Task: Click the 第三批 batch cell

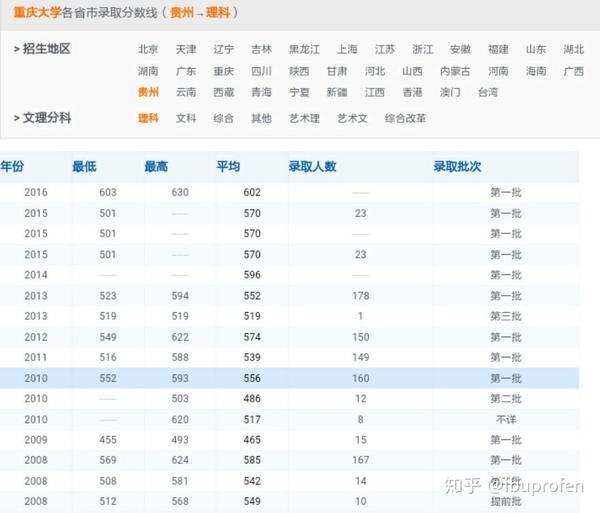Action: pyautogui.click(x=506, y=316)
